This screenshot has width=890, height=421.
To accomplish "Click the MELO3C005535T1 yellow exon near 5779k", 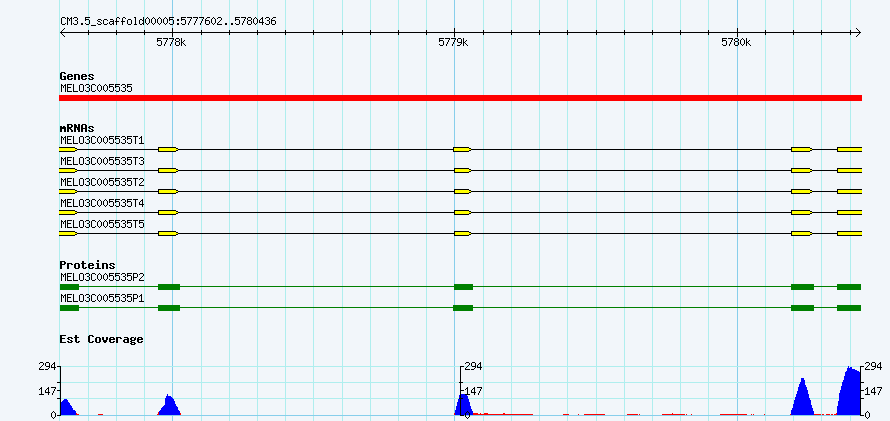I will click(462, 149).
